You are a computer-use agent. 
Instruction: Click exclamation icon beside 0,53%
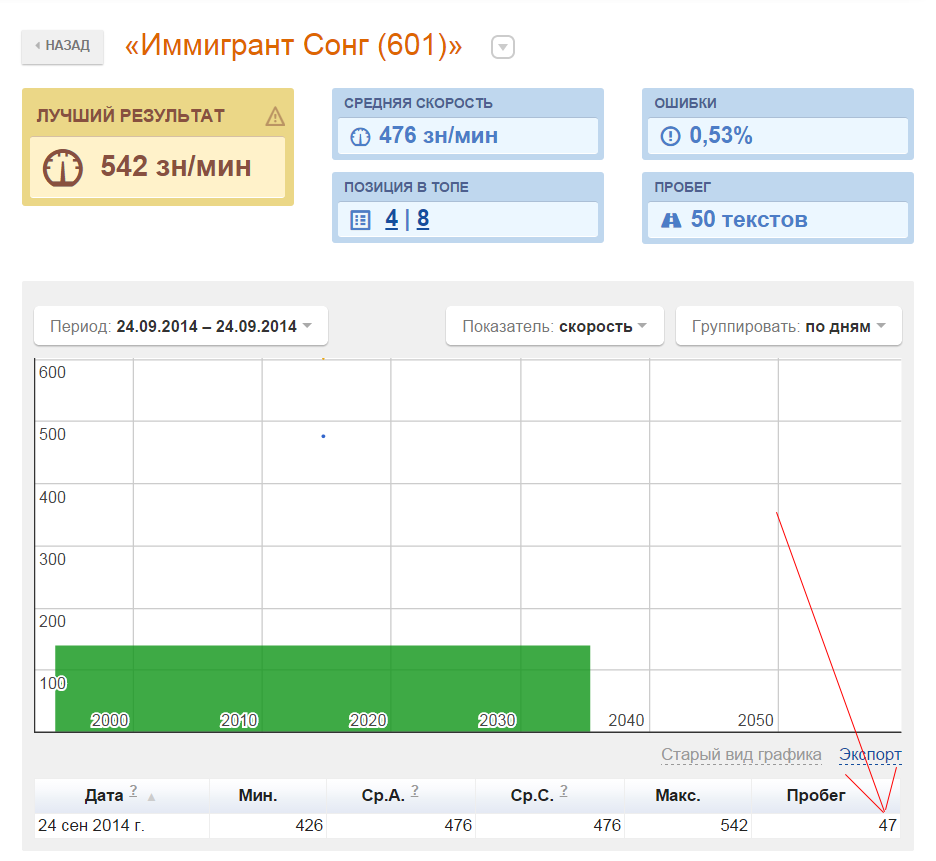tap(670, 136)
